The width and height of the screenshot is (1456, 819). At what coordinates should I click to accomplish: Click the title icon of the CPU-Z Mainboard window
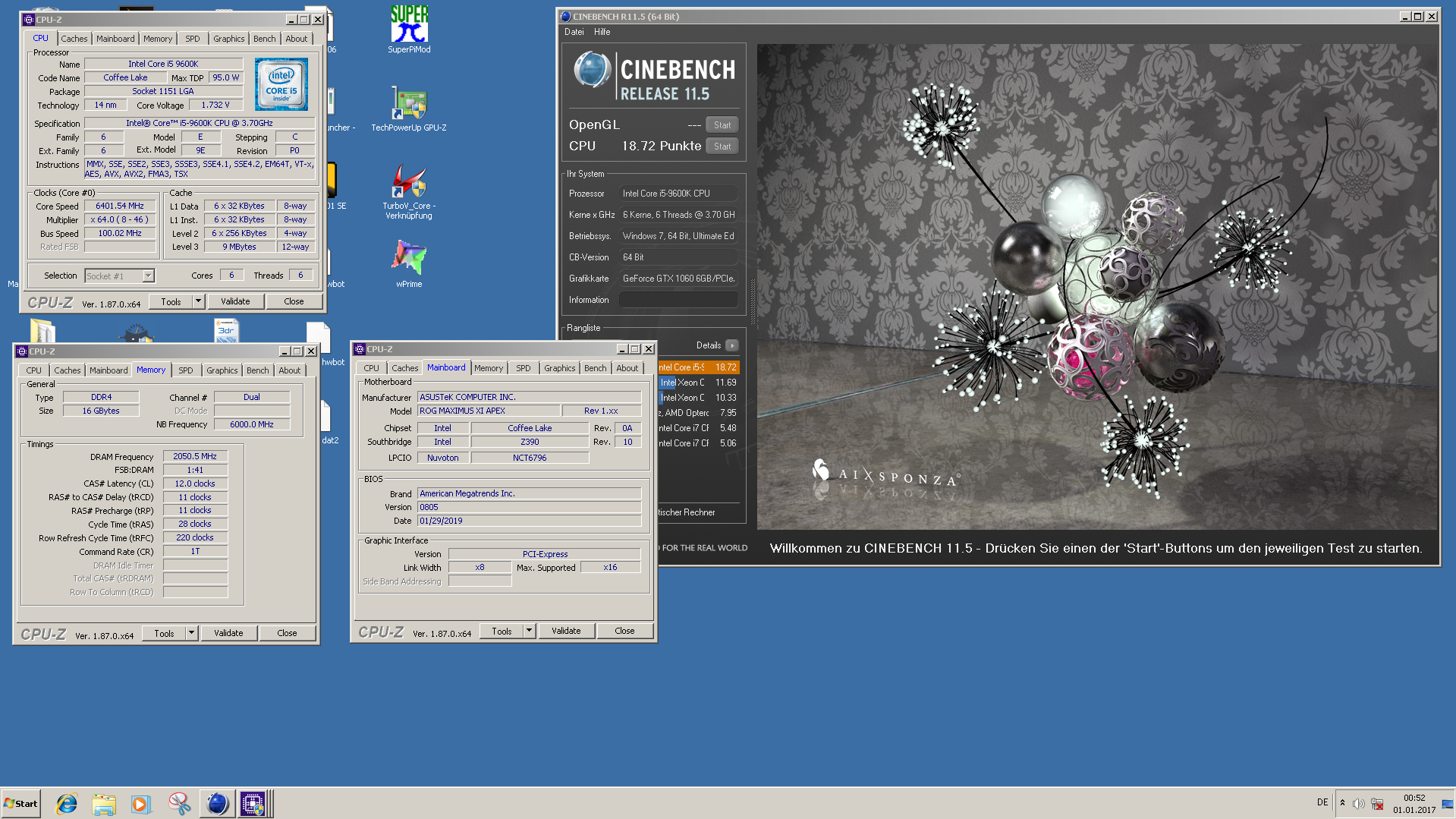(360, 349)
